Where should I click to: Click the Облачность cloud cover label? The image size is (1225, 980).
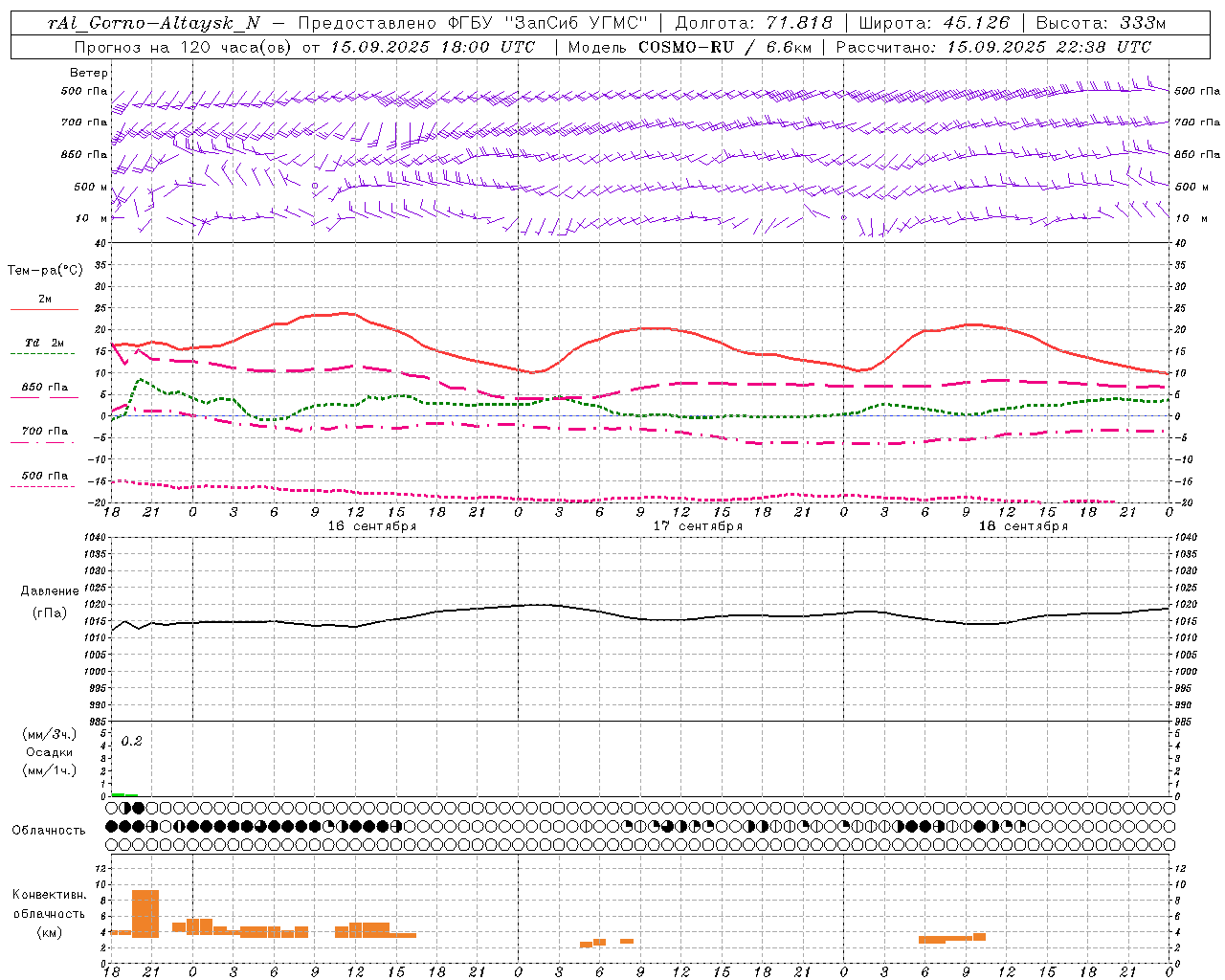[x=49, y=830]
